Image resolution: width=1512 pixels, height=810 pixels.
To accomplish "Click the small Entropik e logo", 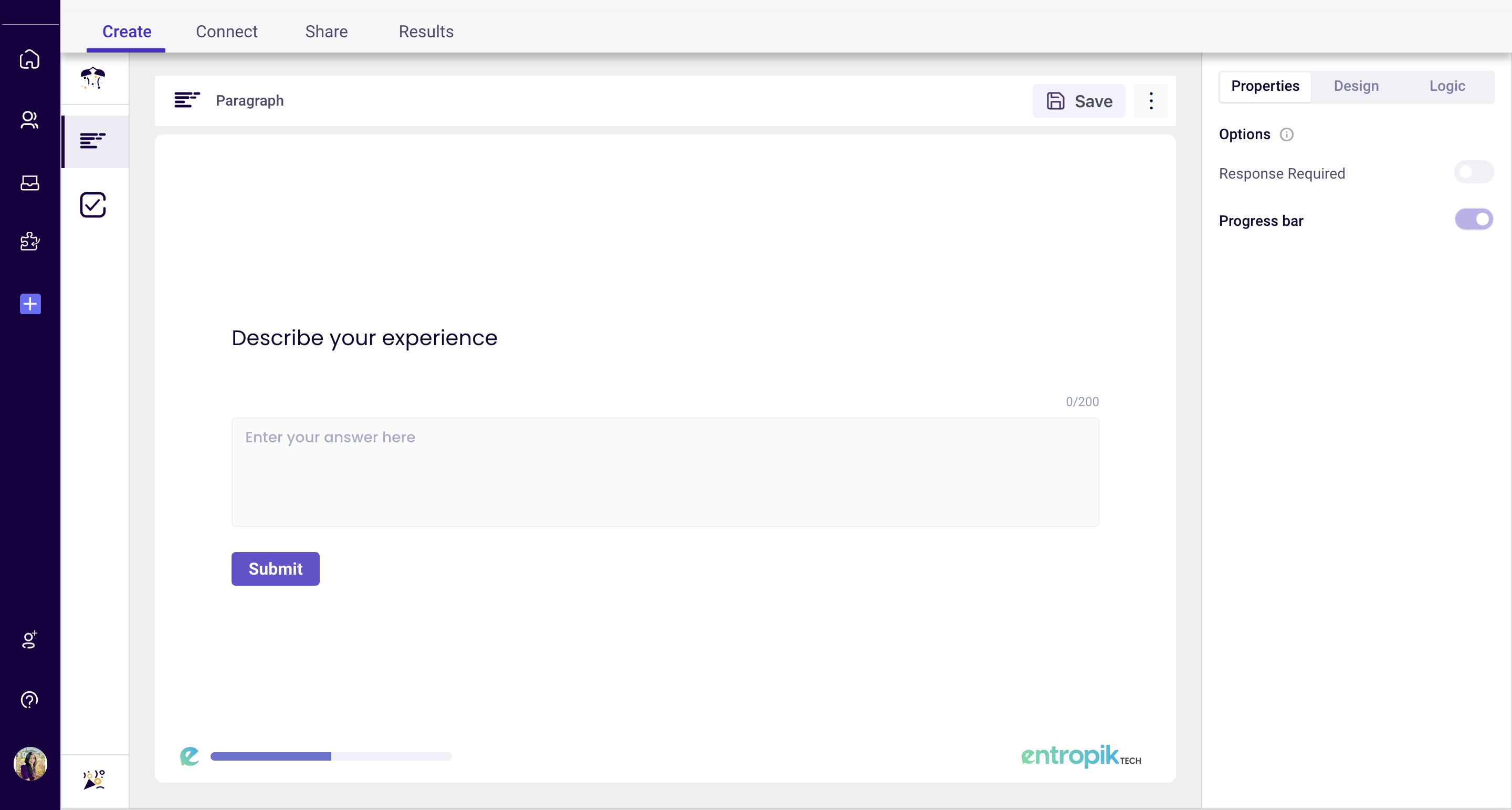I will pyautogui.click(x=189, y=756).
